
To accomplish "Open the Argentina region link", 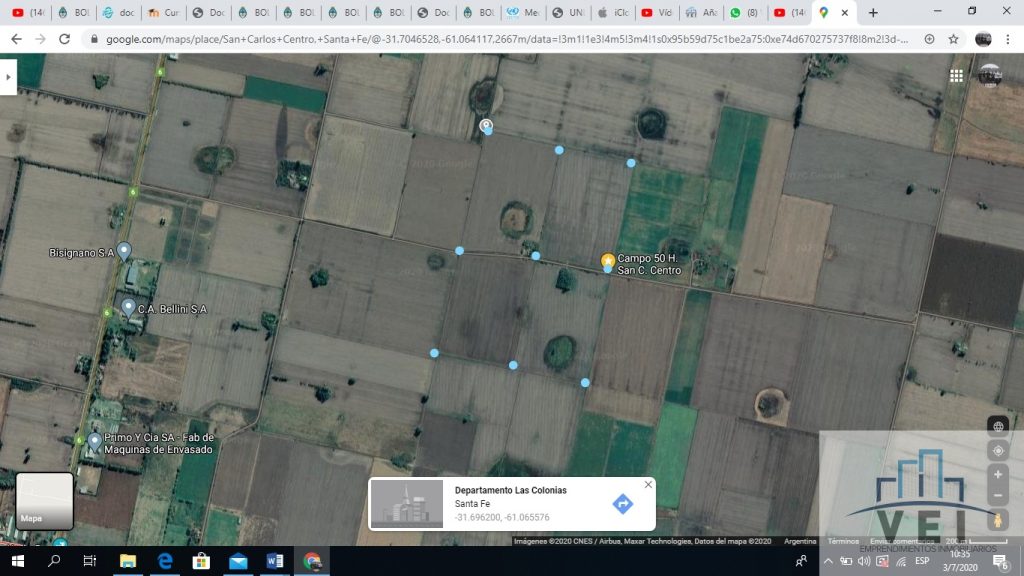I will (800, 541).
